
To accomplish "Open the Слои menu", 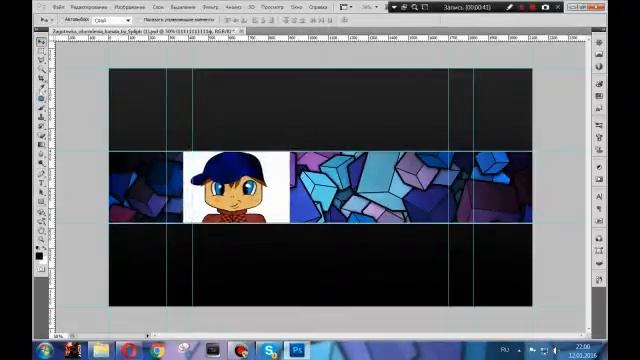I will click(158, 7).
